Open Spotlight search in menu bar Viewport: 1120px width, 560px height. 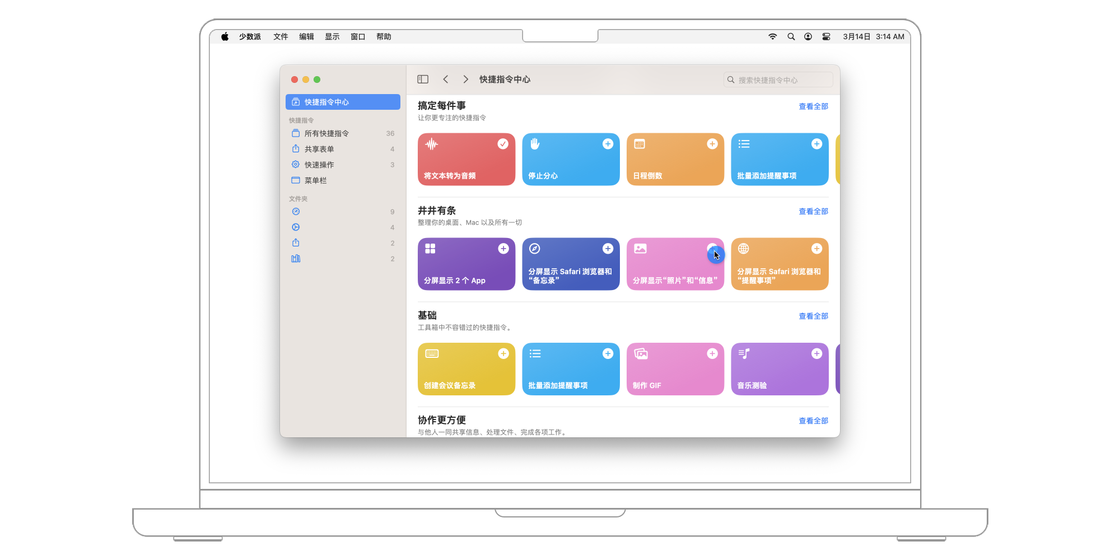coord(791,36)
